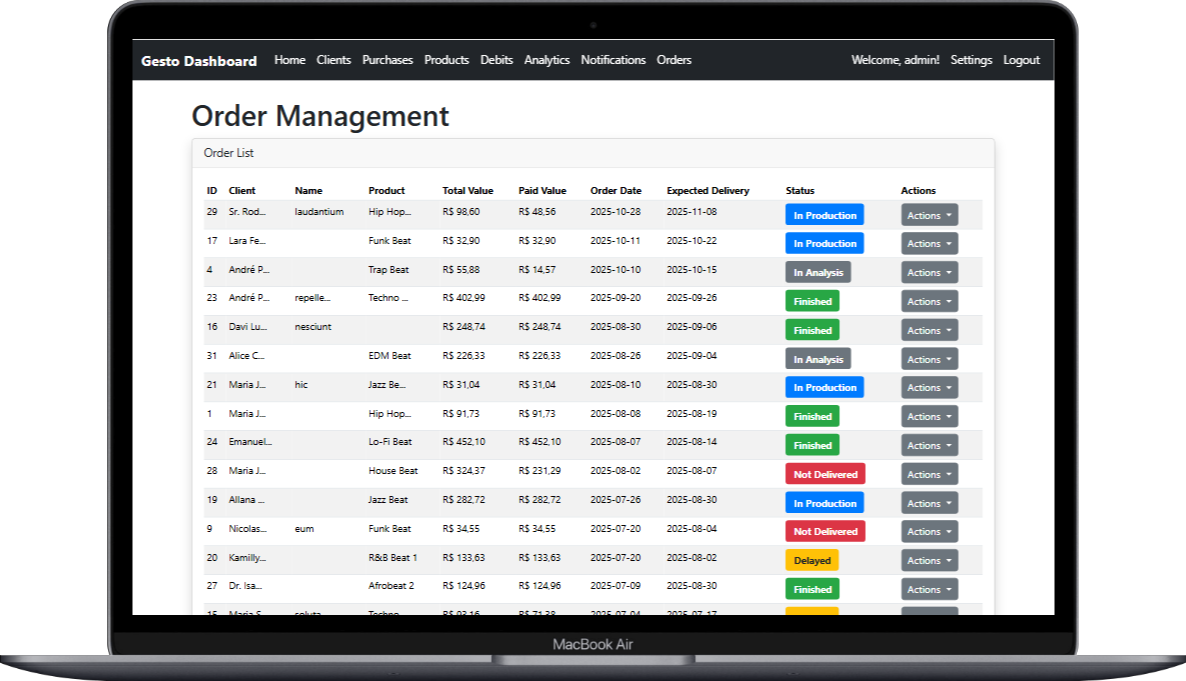Open the Notifications page
The width and height of the screenshot is (1186, 681).
pos(613,60)
